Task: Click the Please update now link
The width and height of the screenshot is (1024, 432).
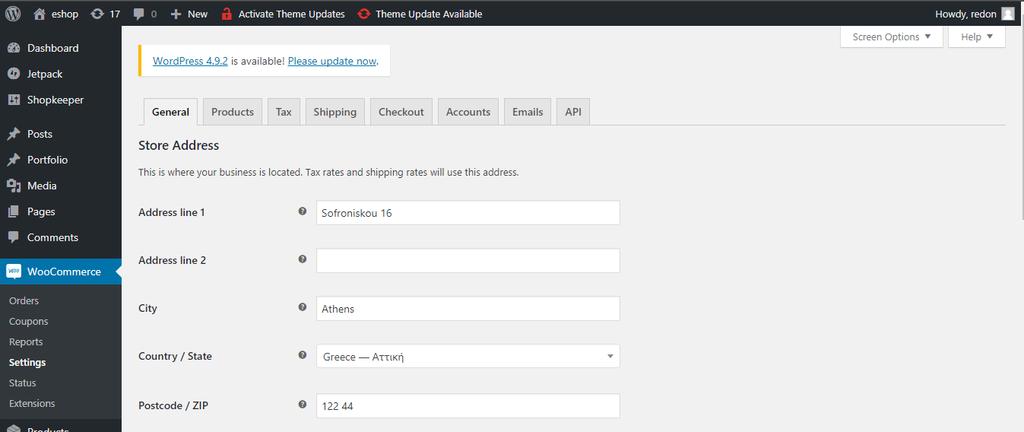Action: [332, 61]
